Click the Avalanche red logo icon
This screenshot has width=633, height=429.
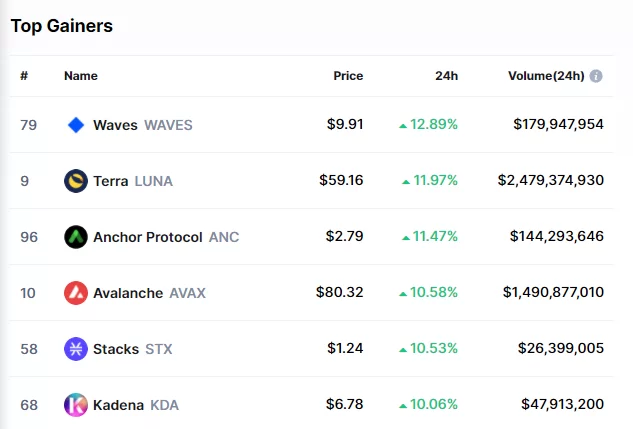point(76,293)
